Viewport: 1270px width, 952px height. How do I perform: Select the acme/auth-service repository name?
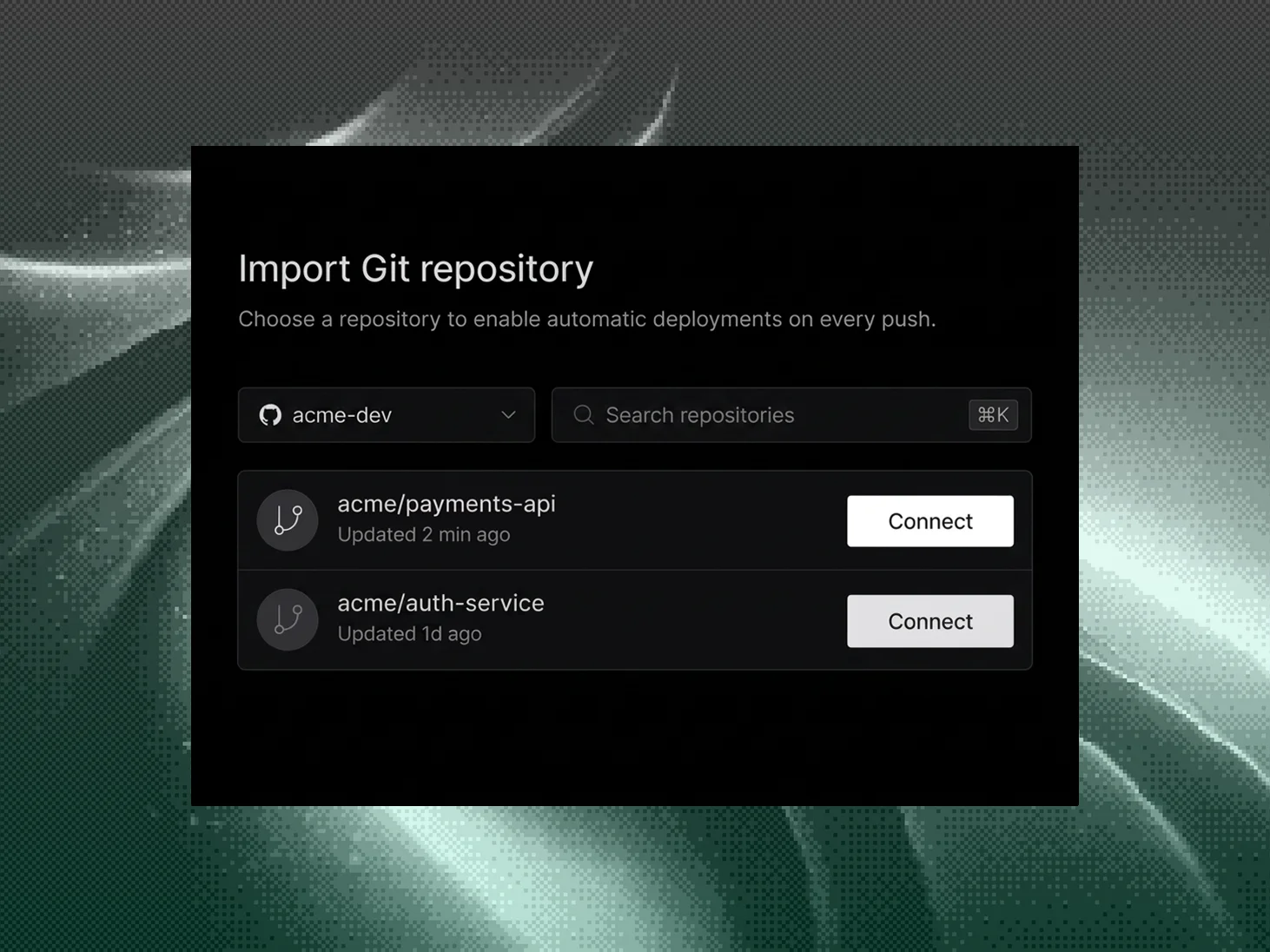pyautogui.click(x=440, y=603)
